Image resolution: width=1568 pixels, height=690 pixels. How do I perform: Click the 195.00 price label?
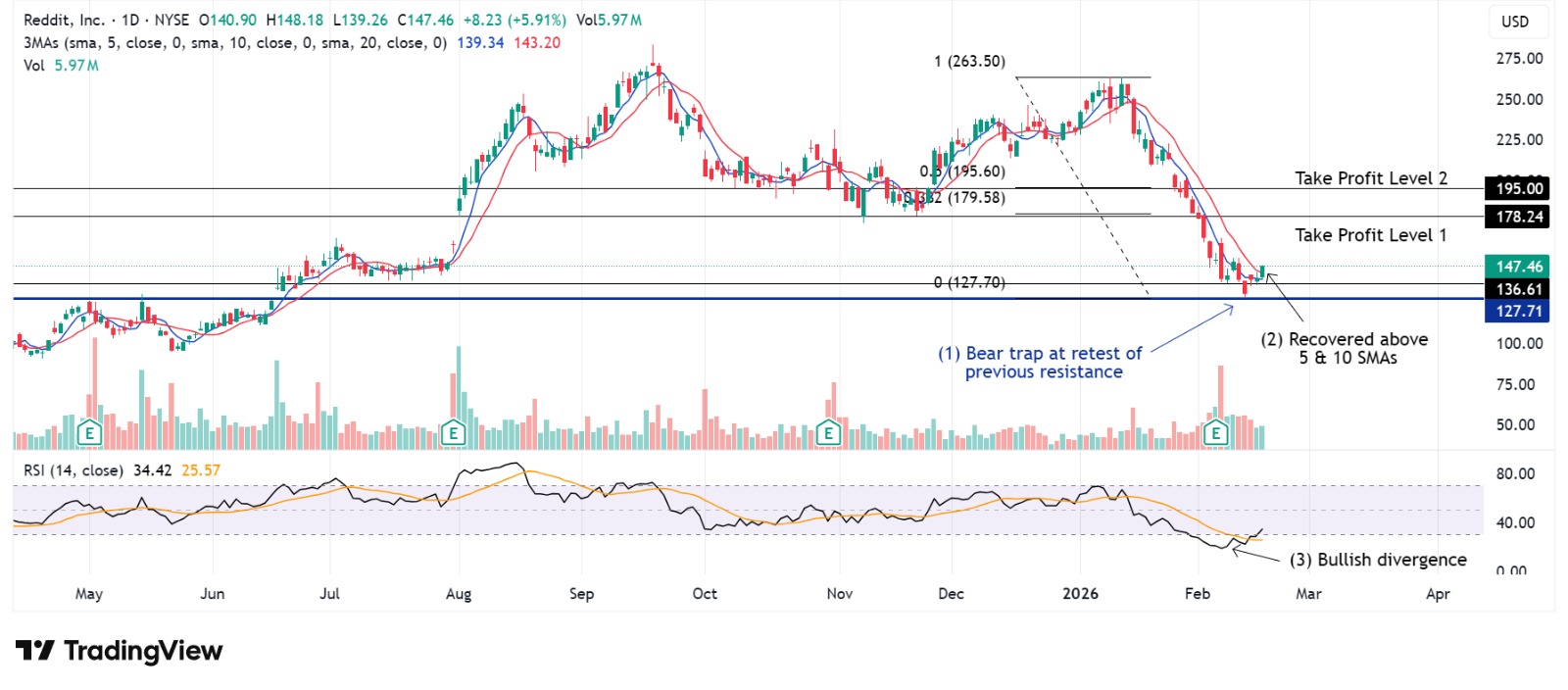[x=1518, y=189]
